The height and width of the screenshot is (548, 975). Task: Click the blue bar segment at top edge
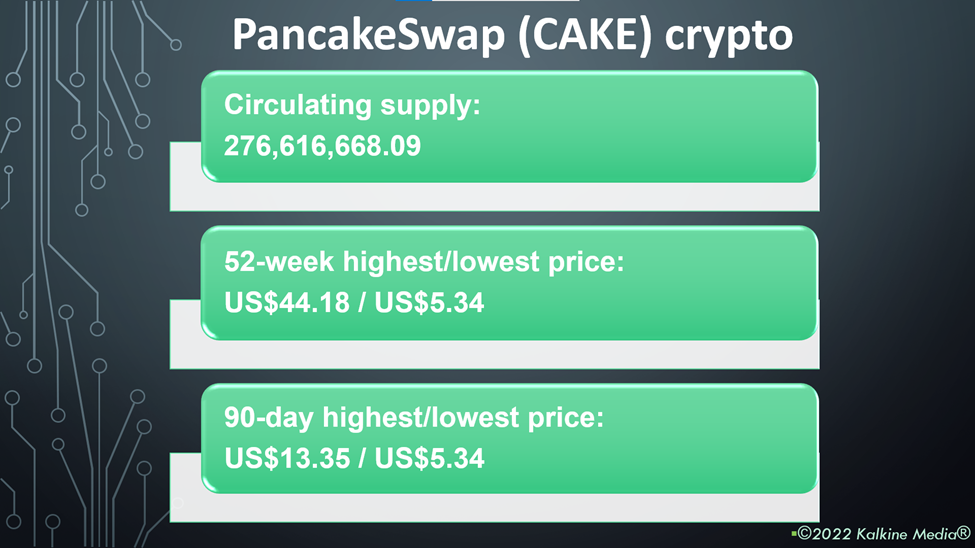414,1
